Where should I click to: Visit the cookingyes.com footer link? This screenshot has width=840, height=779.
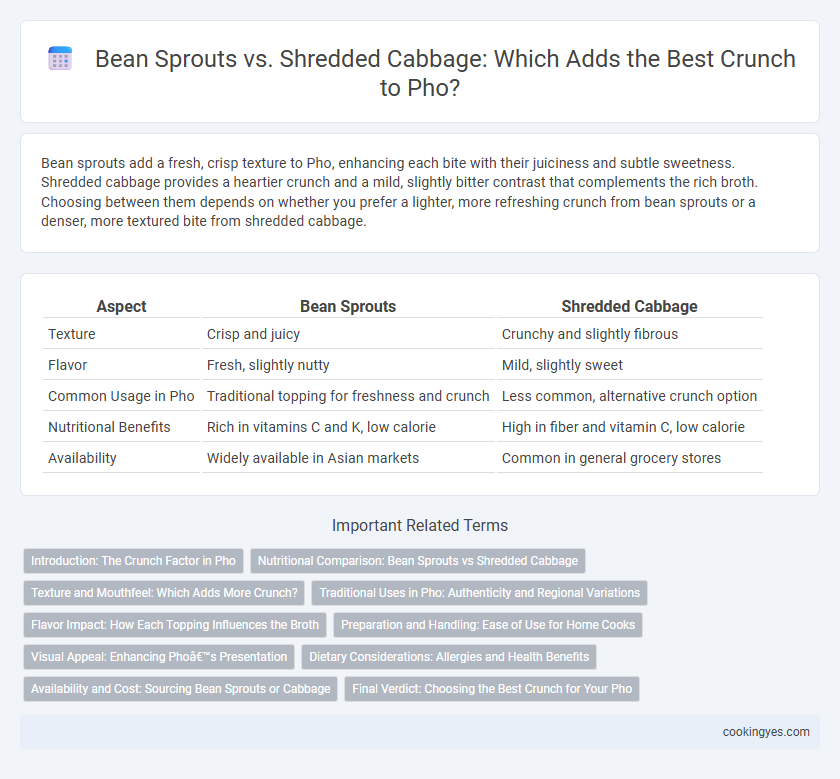[766, 732]
